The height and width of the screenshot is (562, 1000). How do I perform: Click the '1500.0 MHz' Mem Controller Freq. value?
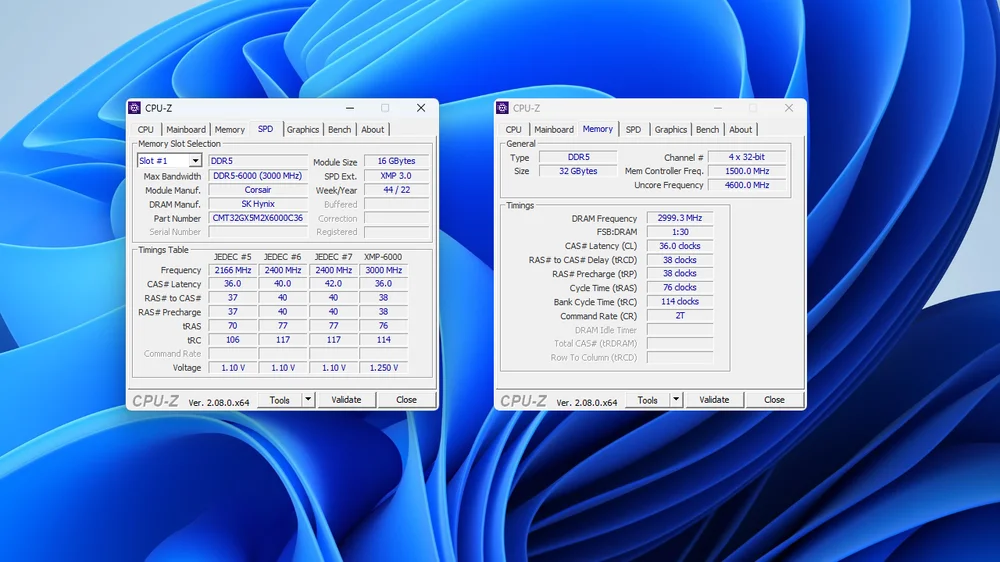pos(747,171)
